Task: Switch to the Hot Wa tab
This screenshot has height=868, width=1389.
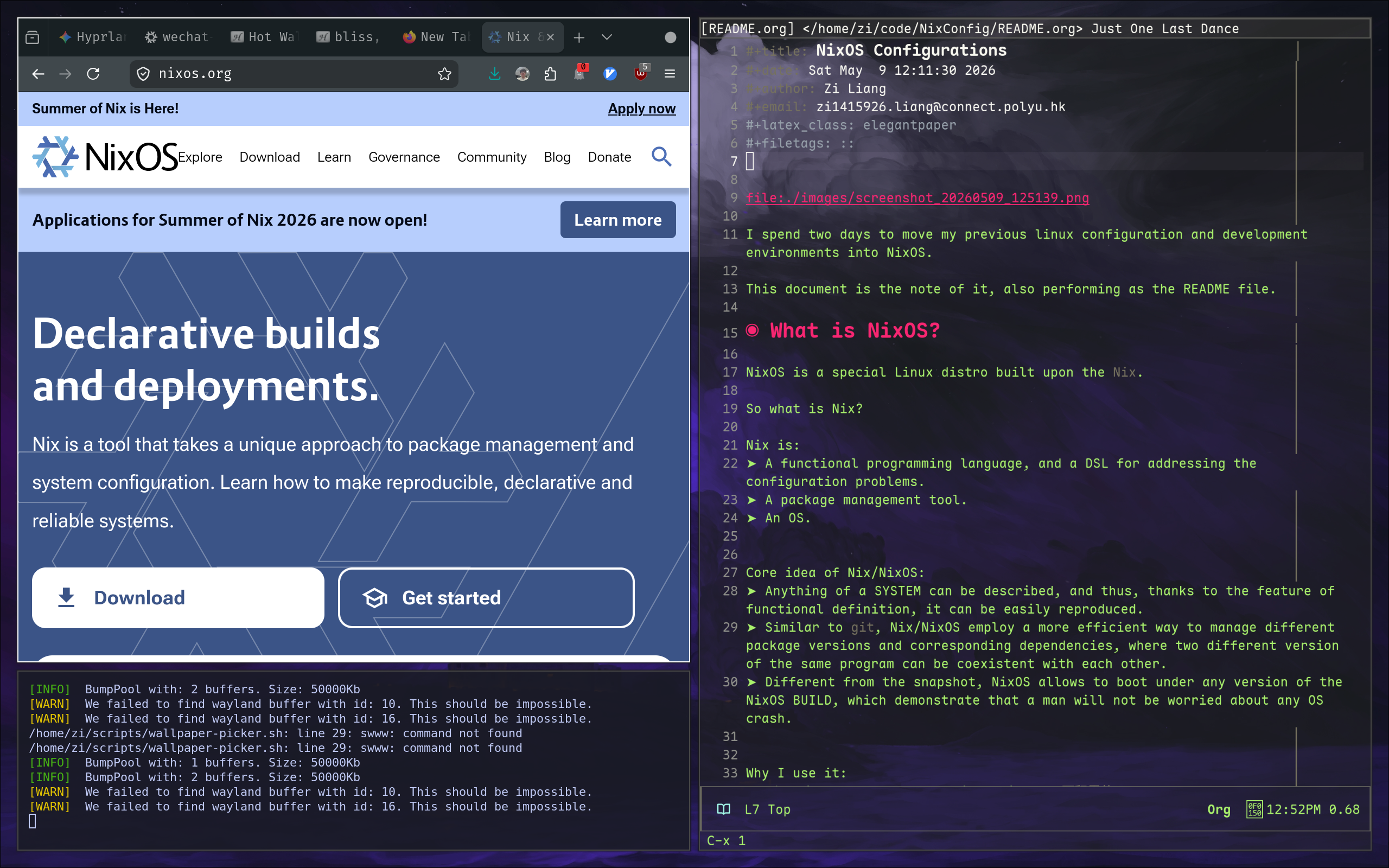Action: tap(265, 37)
